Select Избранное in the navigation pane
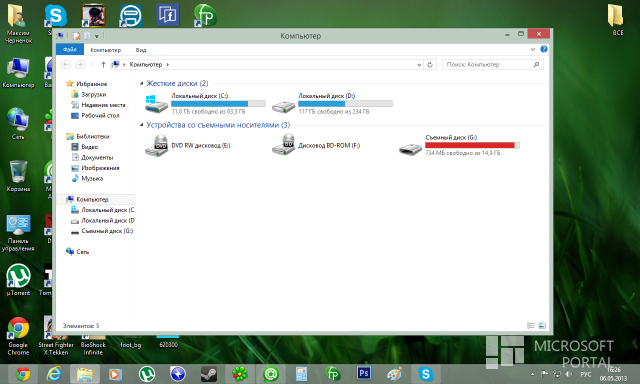640x384 pixels. (91, 84)
